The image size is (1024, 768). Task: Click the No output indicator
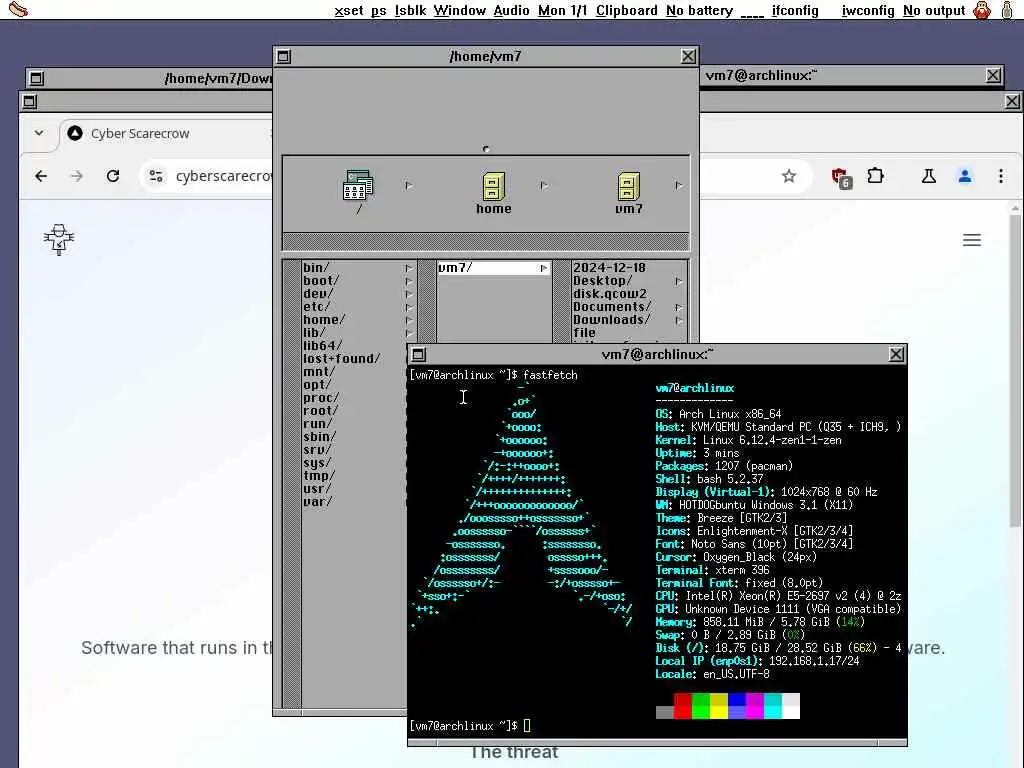click(934, 10)
